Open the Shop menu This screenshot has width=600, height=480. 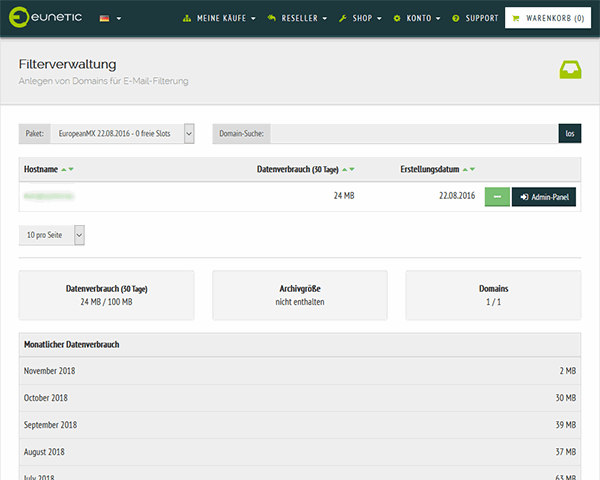tap(360, 18)
